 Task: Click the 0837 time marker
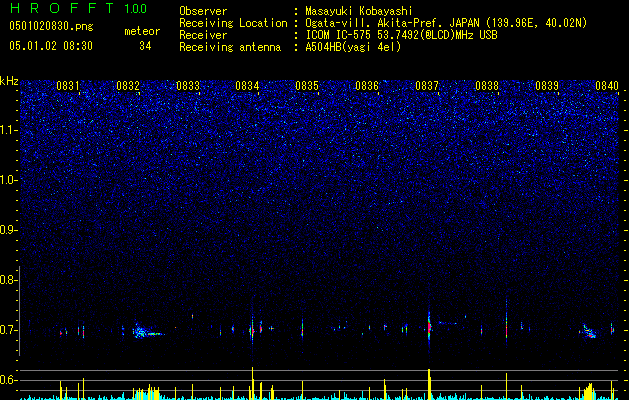tap(427, 85)
